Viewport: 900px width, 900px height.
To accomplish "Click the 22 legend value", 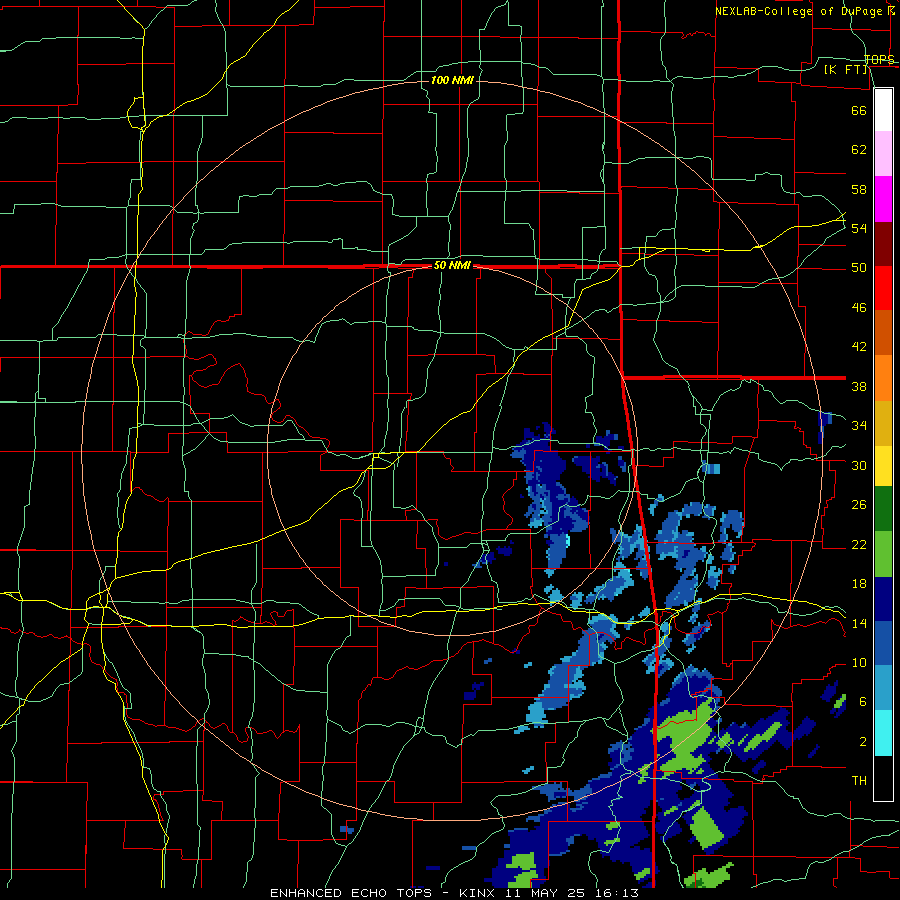I will [859, 544].
